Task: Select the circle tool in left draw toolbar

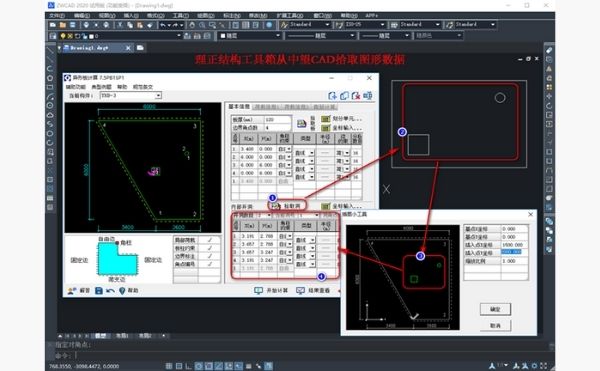Action: click(50, 105)
